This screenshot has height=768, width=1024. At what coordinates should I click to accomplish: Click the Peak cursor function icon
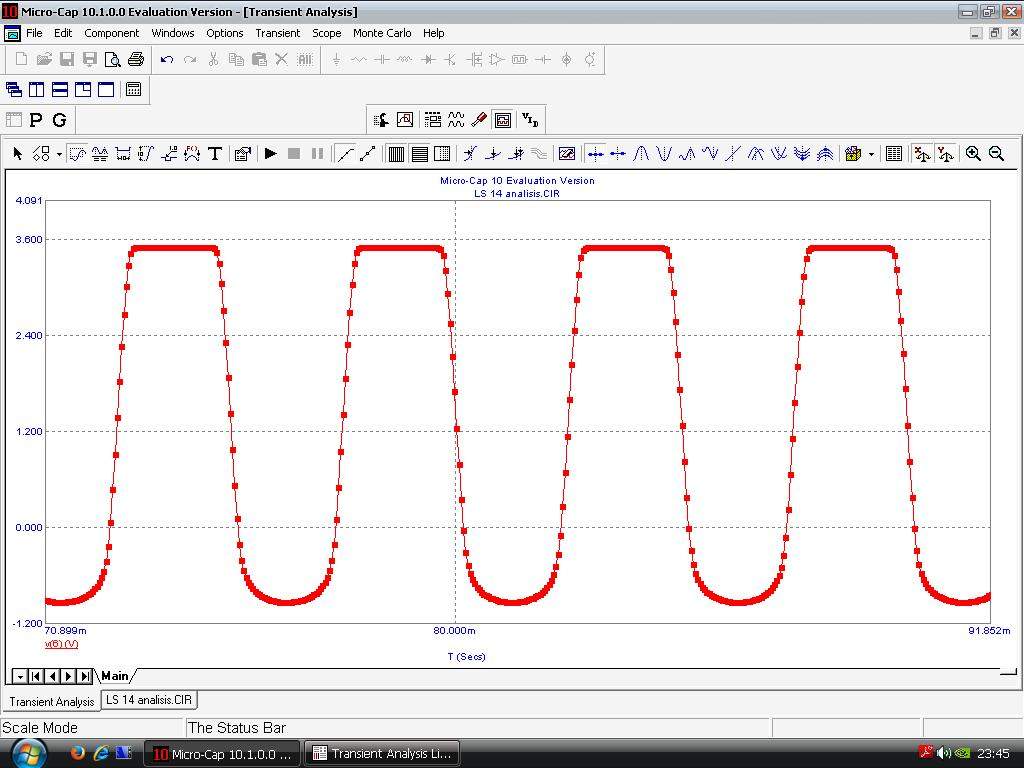pos(641,154)
